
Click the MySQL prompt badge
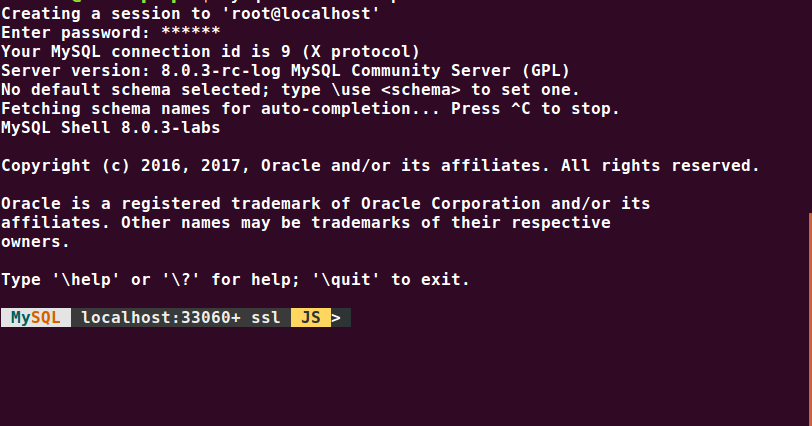pos(36,317)
